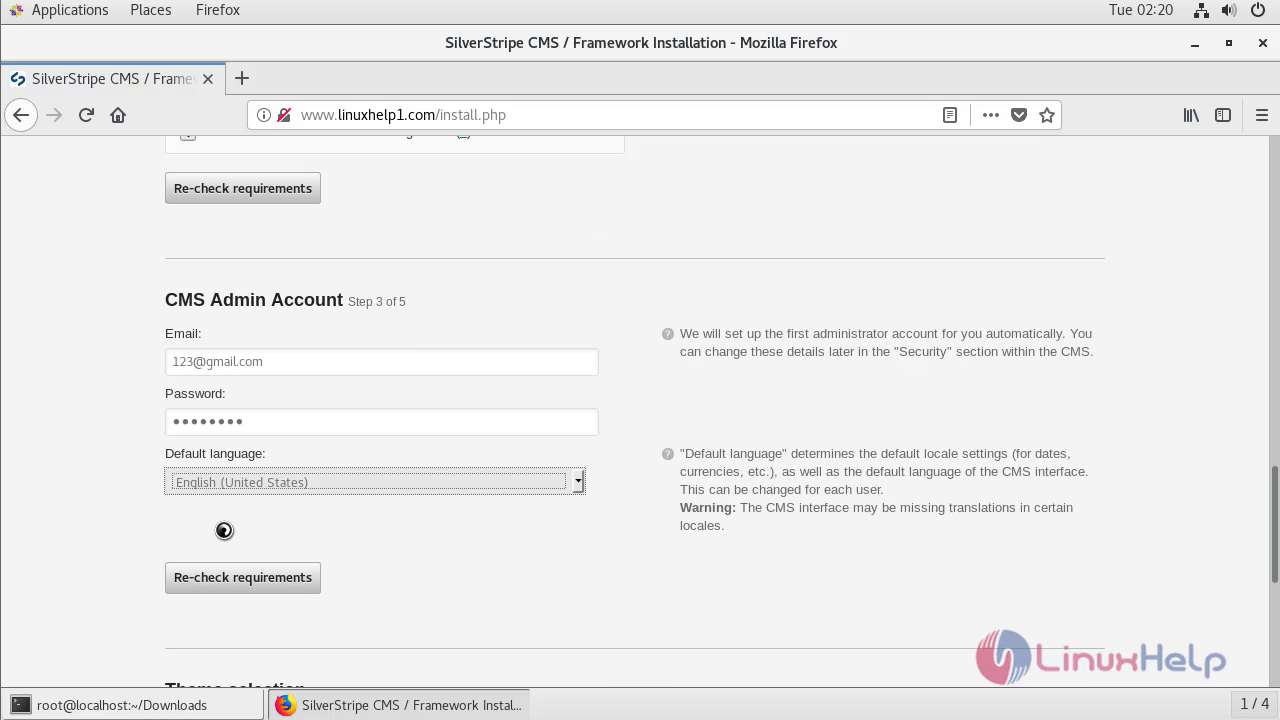Click the CMS Admin Account heading

click(x=254, y=300)
